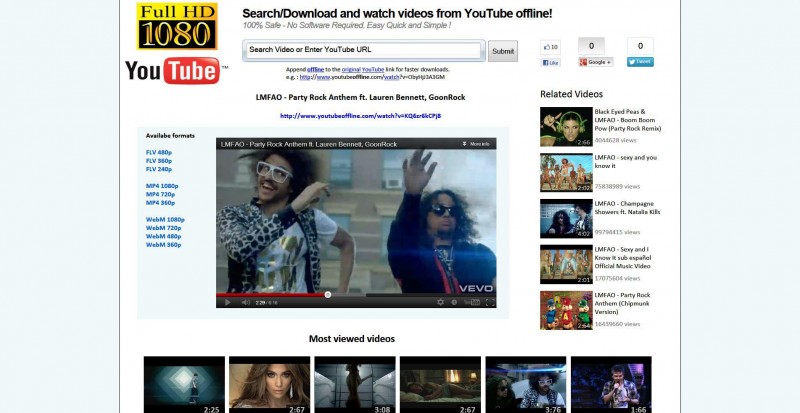Viewport: 800px width, 413px height.
Task: Open 'Champagne Showers ft. Natalia Kills' title
Action: (x=627, y=208)
